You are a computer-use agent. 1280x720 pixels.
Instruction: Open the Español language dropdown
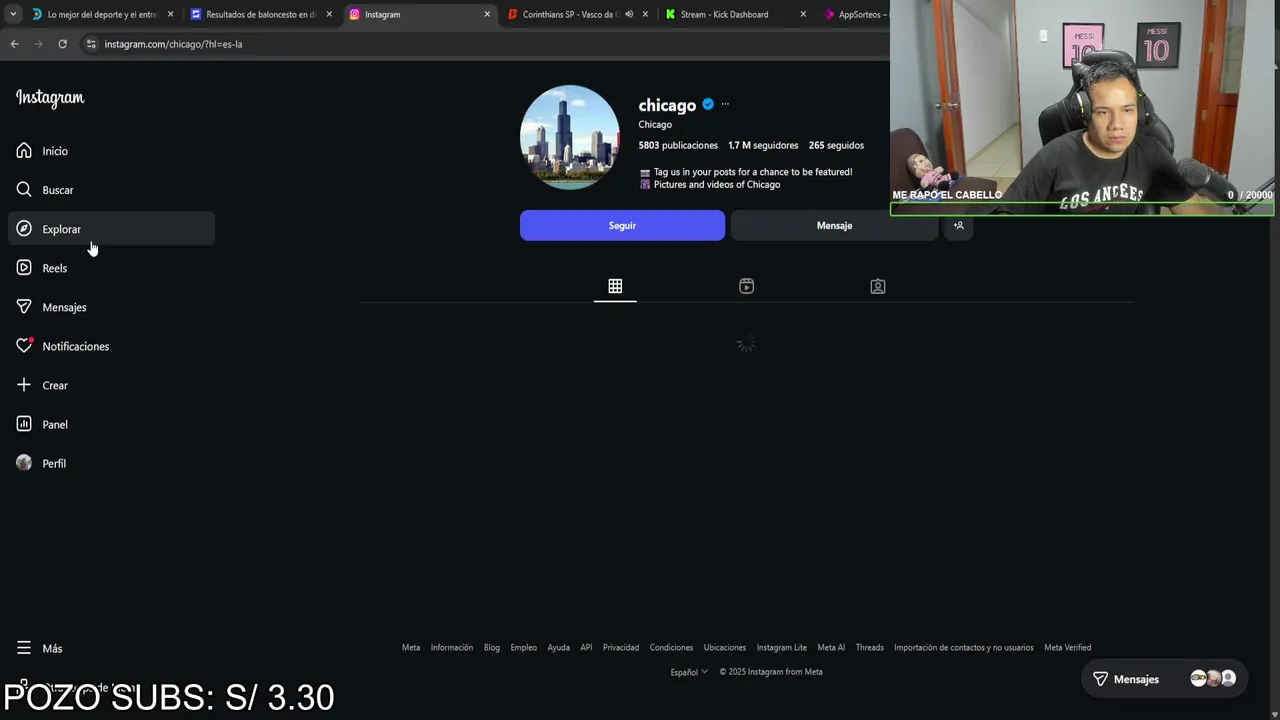pos(689,672)
